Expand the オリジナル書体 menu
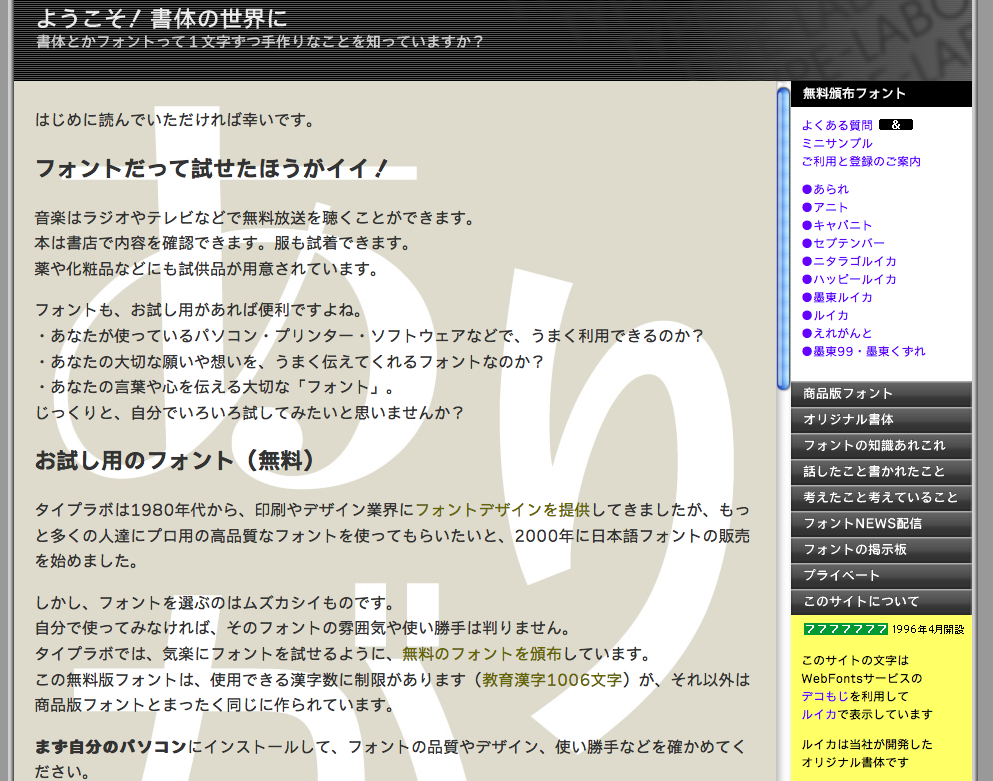The height and width of the screenshot is (781, 993). (881, 420)
